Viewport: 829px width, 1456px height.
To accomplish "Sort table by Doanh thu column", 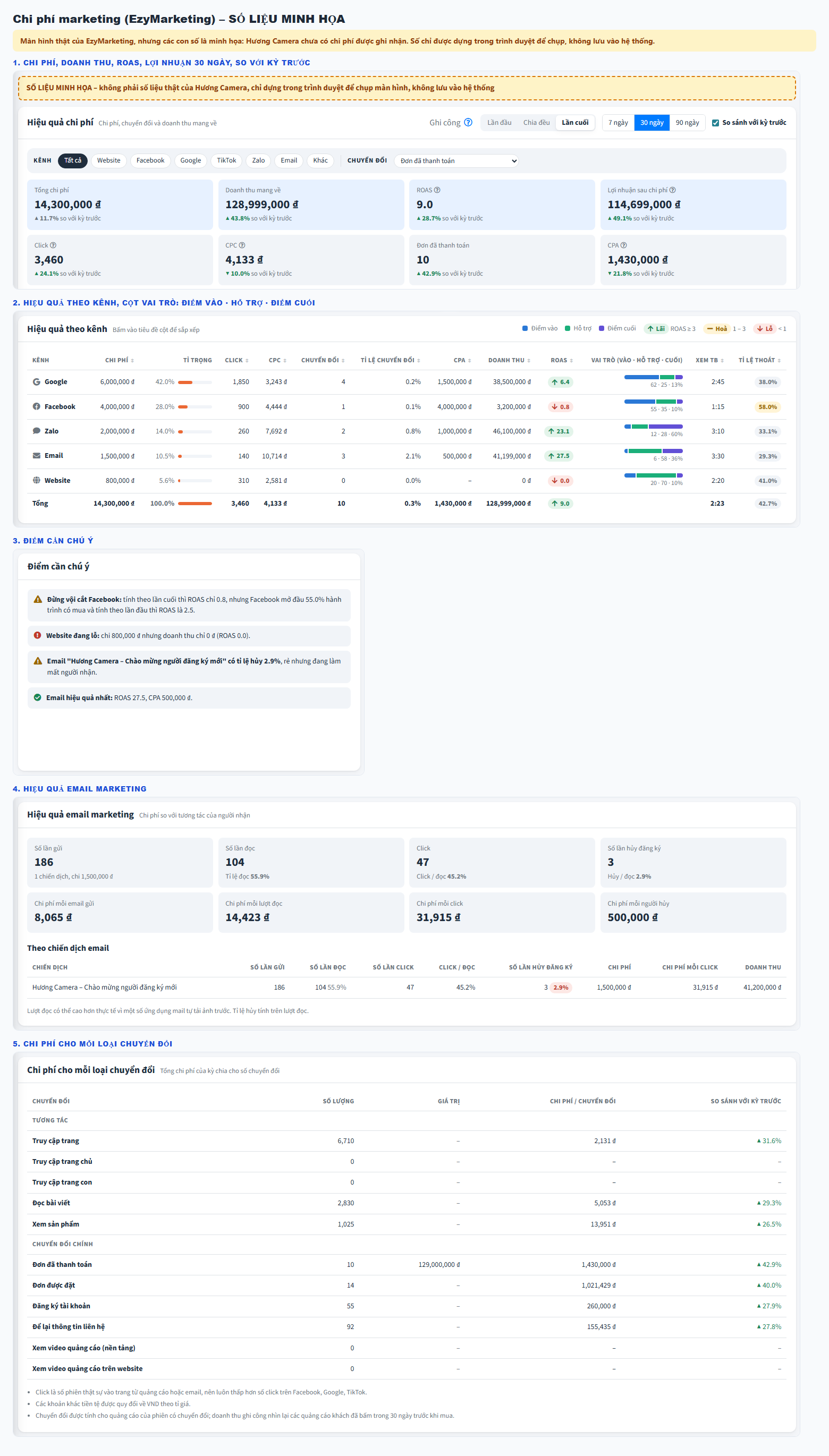I will click(509, 360).
